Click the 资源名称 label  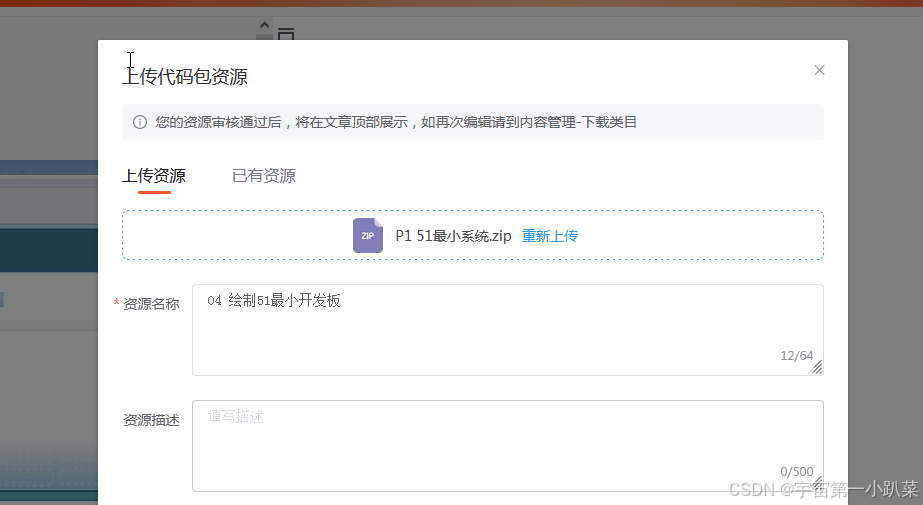point(151,304)
